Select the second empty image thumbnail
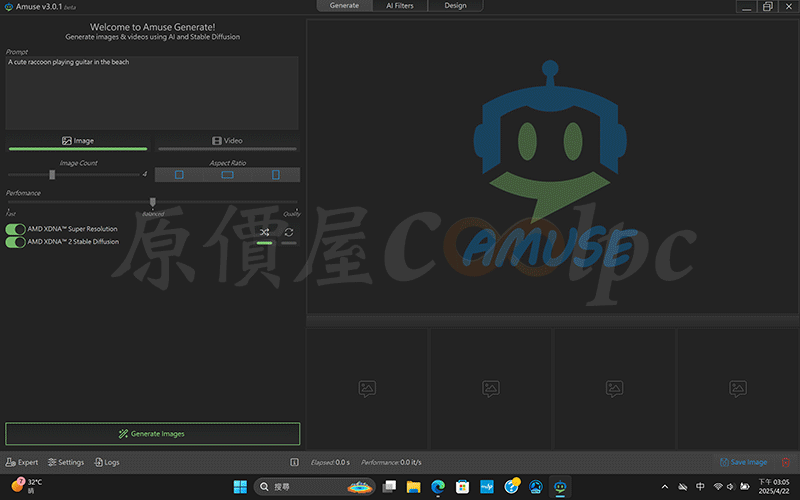 491,389
